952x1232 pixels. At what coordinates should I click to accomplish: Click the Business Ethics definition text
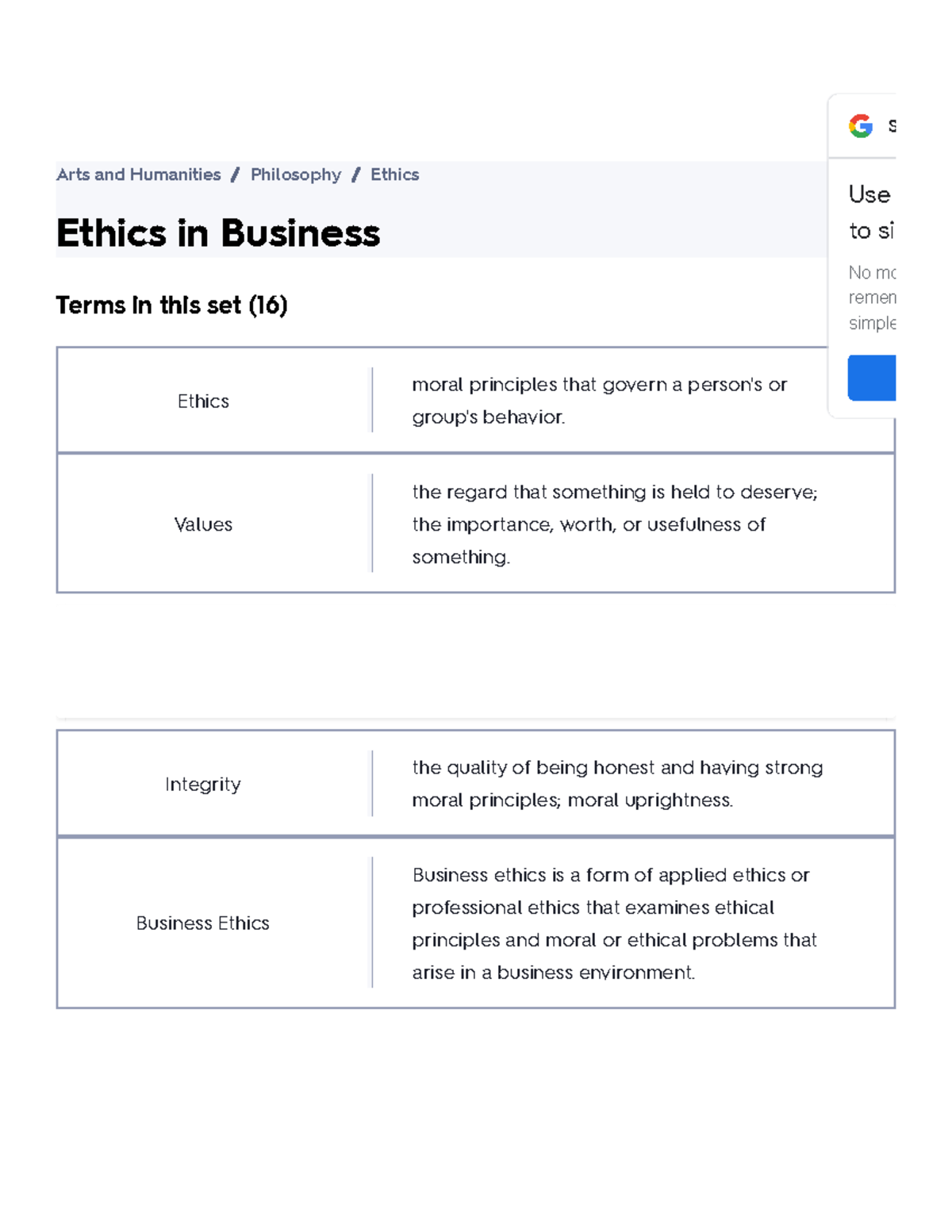(x=611, y=923)
